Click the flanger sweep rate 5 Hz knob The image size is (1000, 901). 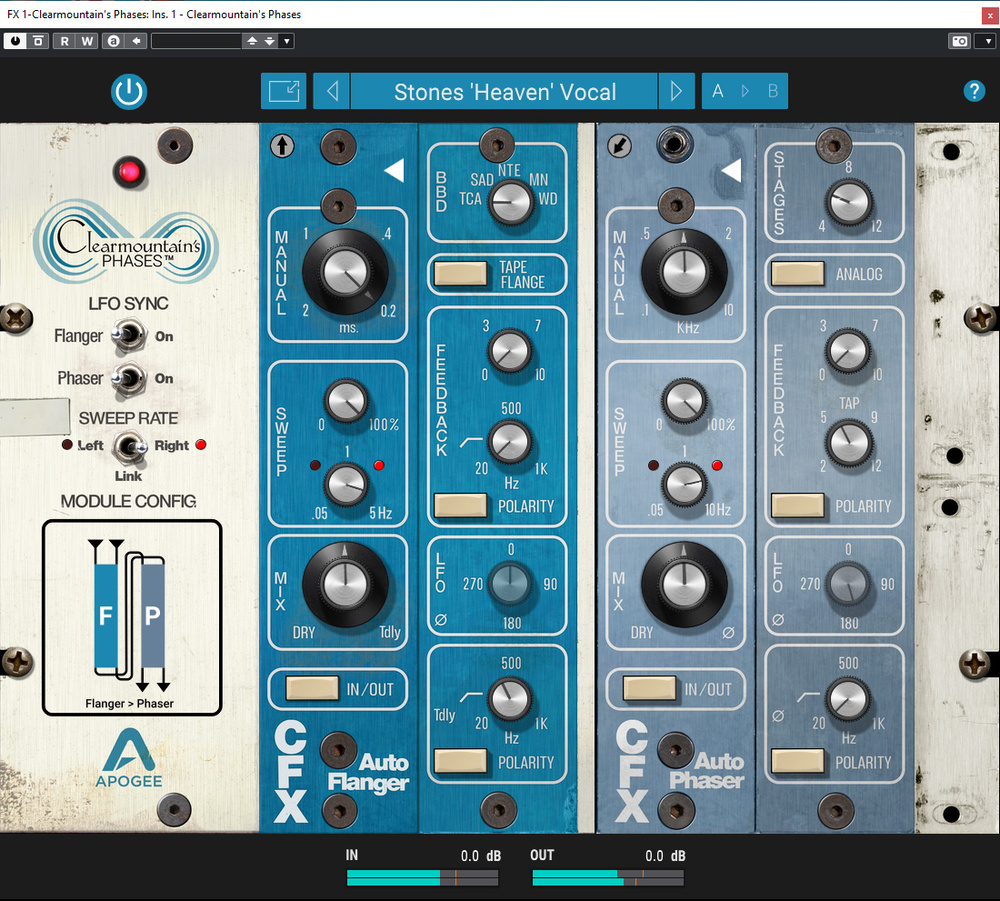coord(346,485)
